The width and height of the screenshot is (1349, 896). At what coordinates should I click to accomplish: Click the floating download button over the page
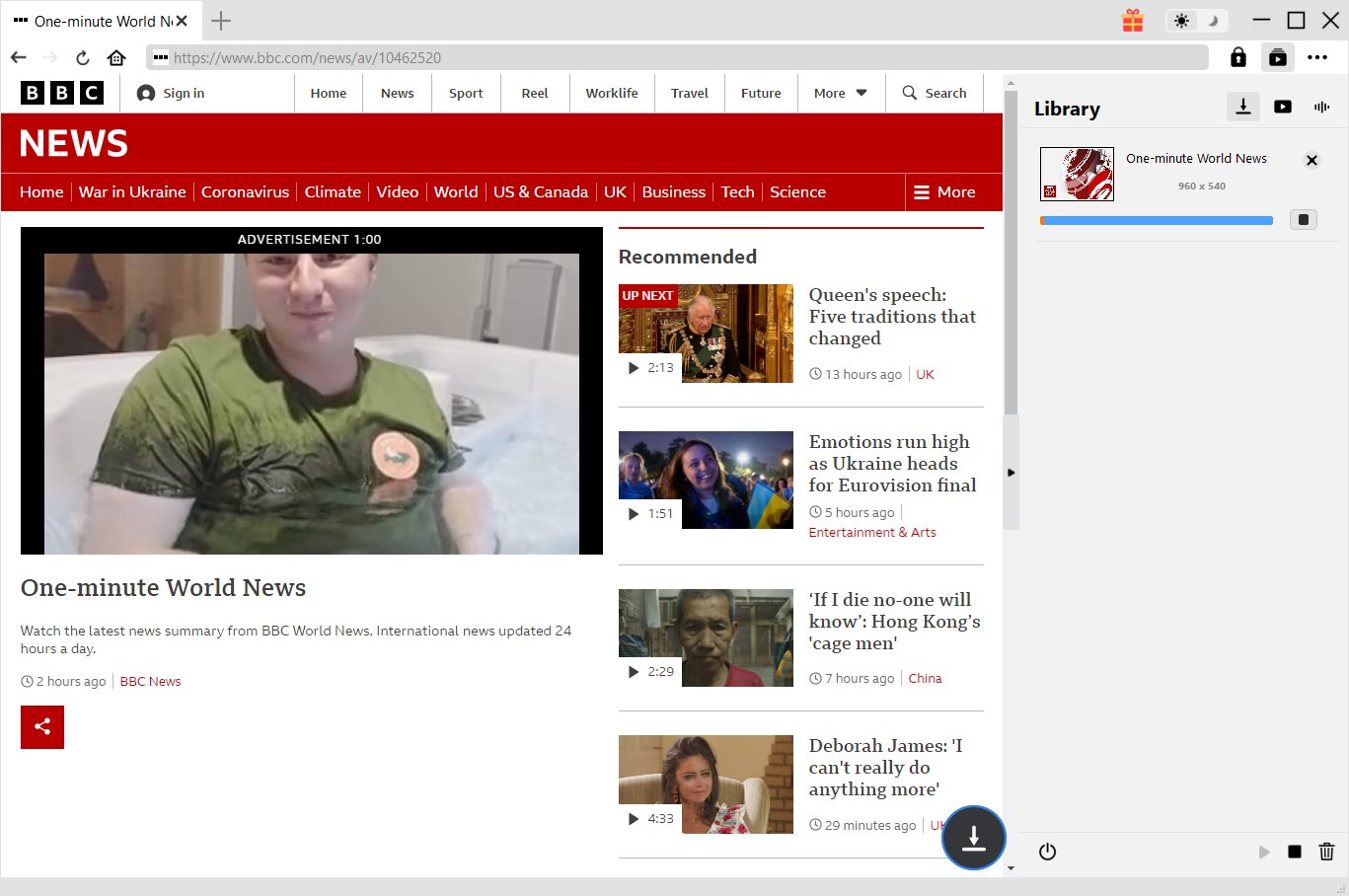(x=973, y=838)
